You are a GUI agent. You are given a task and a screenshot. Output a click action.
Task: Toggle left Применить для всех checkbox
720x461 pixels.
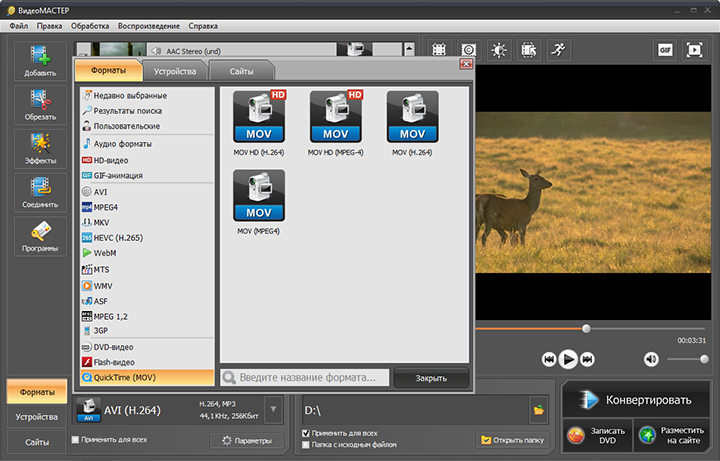coord(77,439)
